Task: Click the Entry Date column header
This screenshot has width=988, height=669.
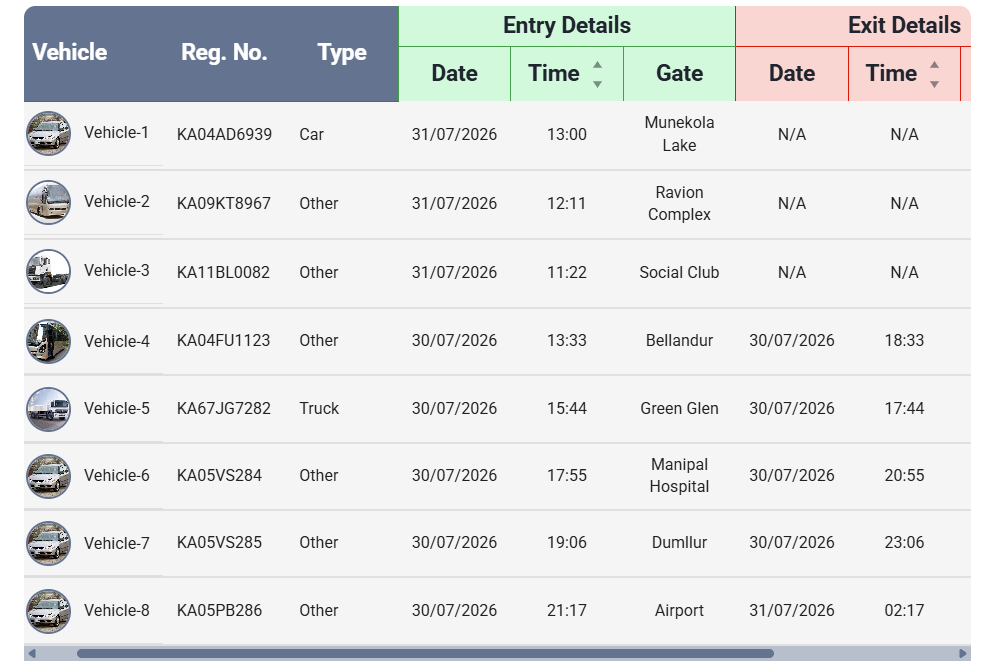Action: (454, 74)
